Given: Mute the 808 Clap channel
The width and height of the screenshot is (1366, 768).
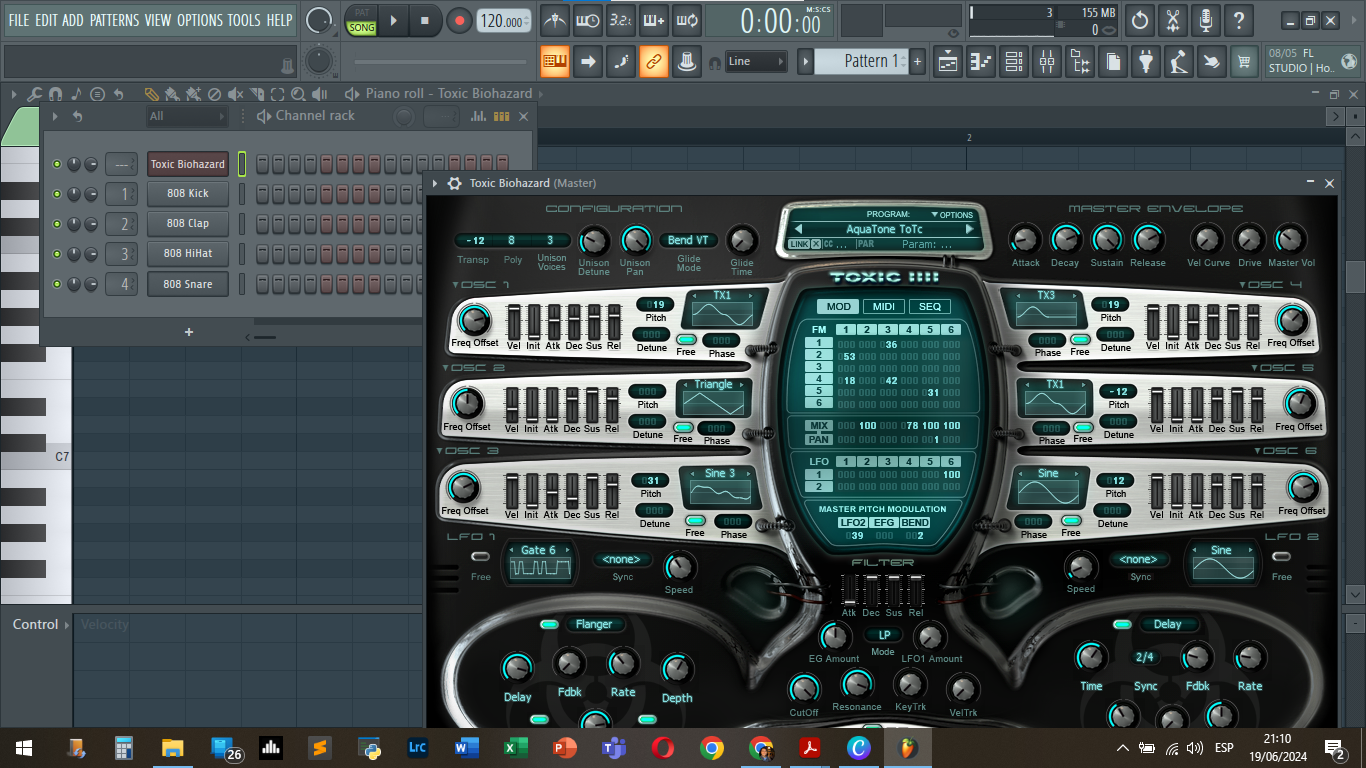Looking at the screenshot, I should [x=56, y=224].
